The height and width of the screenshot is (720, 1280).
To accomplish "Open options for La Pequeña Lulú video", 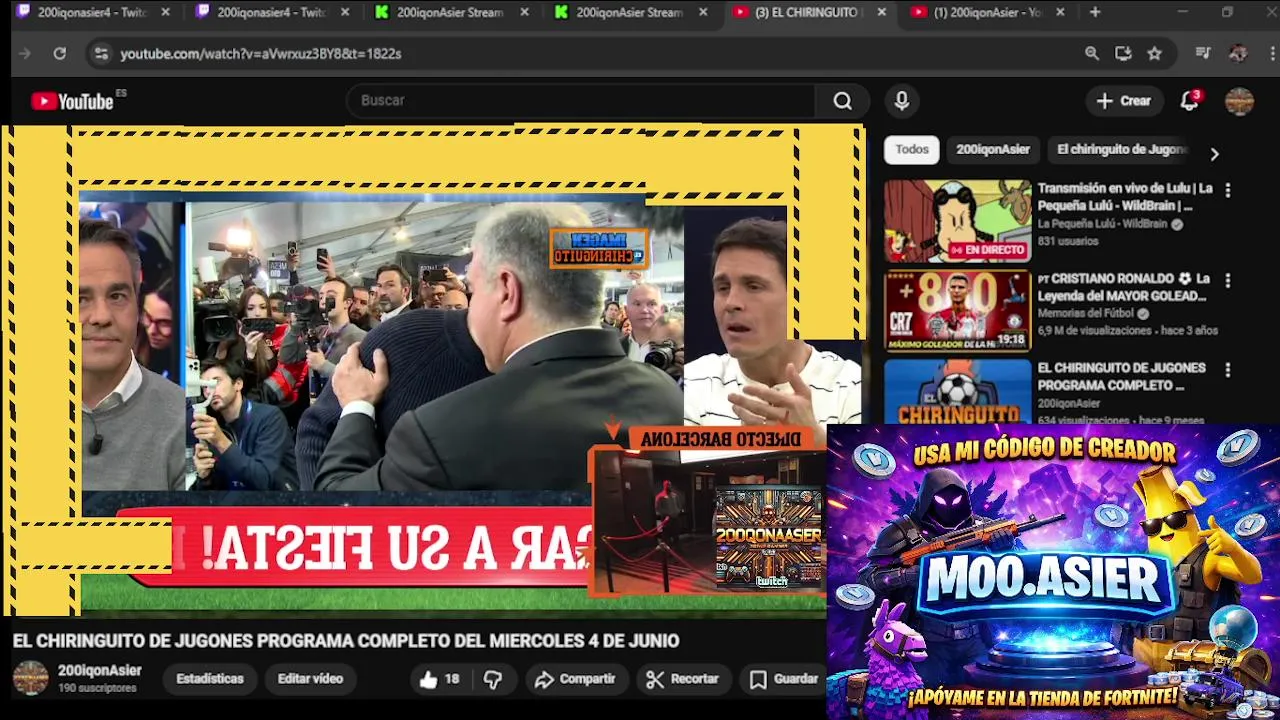I will pos(1228,190).
